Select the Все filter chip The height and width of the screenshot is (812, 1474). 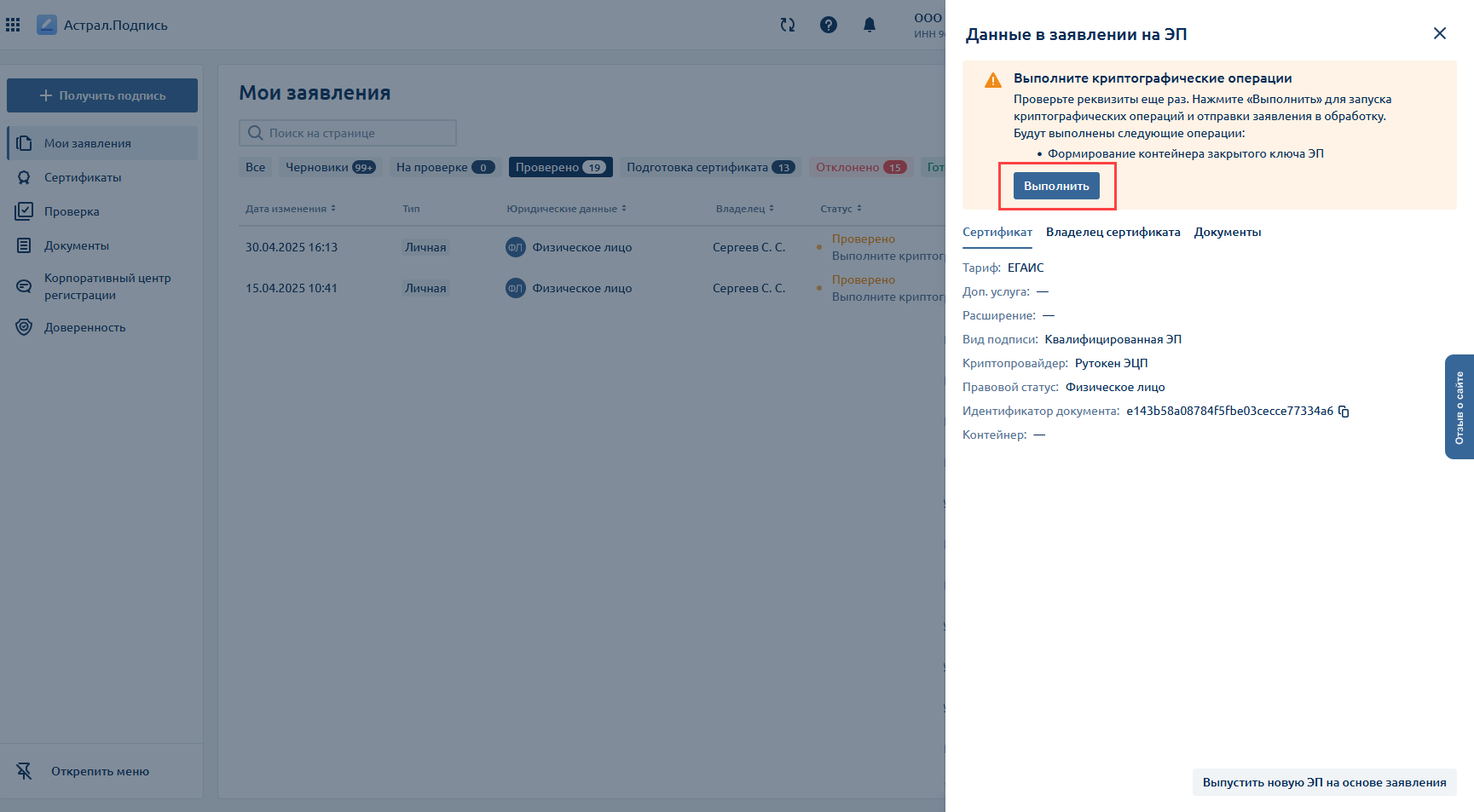(255, 167)
